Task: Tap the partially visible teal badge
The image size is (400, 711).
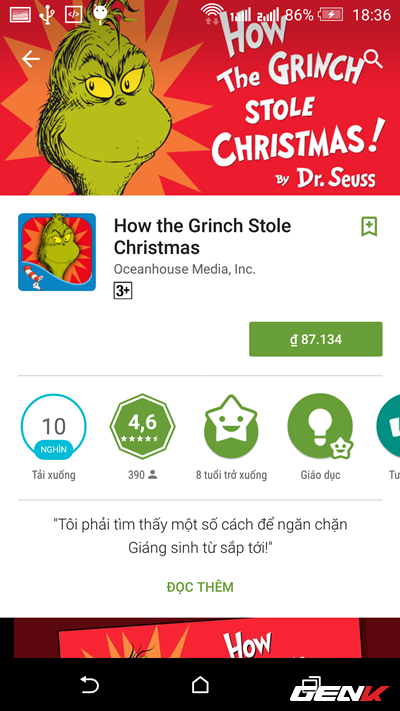Action: [x=388, y=427]
